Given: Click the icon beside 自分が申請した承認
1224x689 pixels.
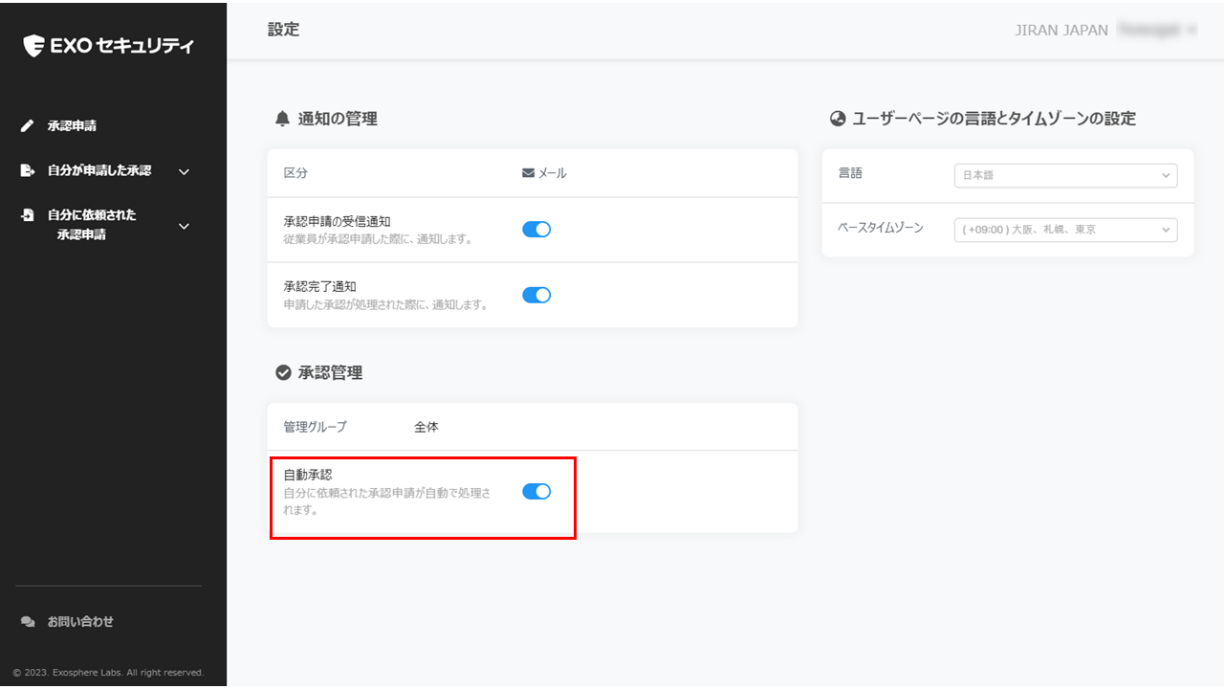Looking at the screenshot, I should click(x=28, y=171).
